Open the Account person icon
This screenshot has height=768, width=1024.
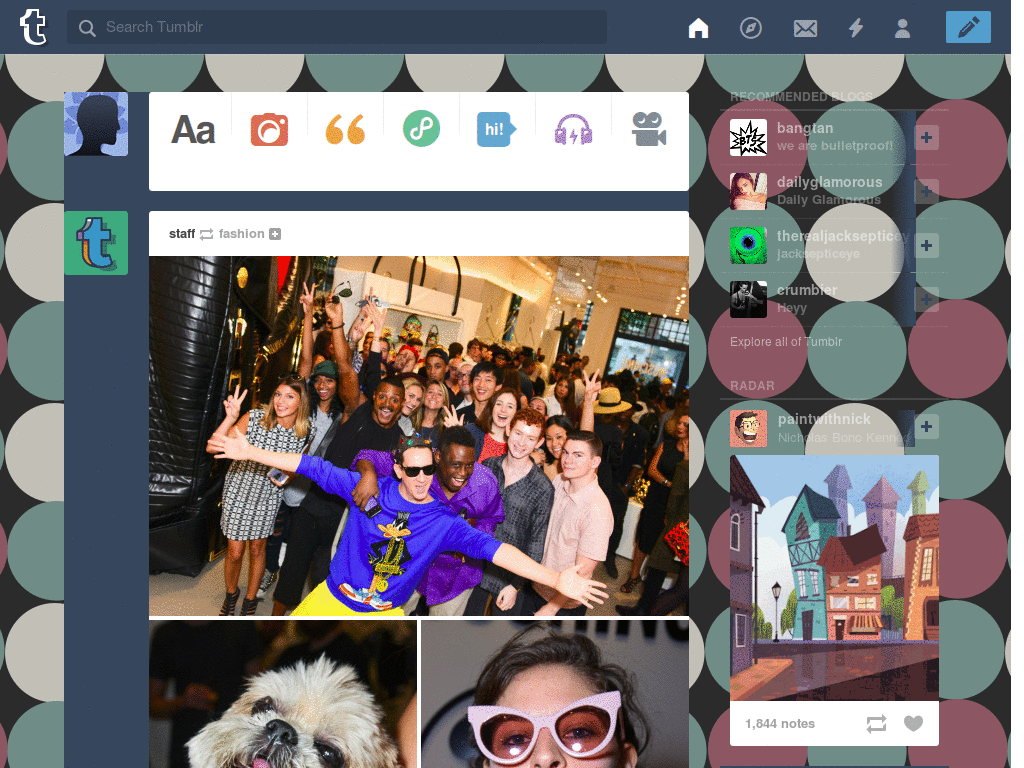(903, 28)
